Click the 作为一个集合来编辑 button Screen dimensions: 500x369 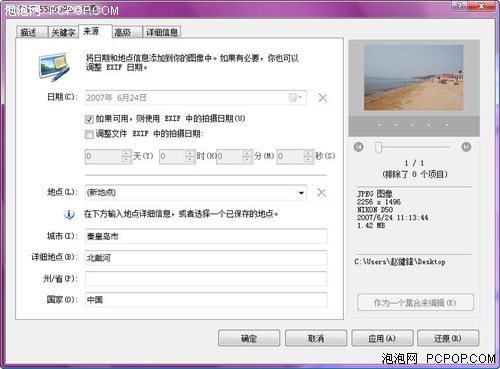point(415,302)
